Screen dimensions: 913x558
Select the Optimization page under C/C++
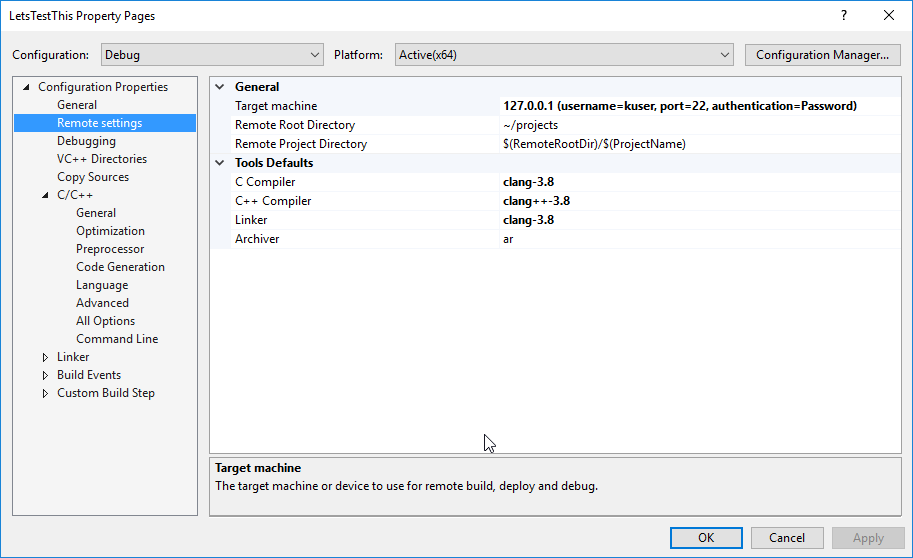click(x=111, y=231)
